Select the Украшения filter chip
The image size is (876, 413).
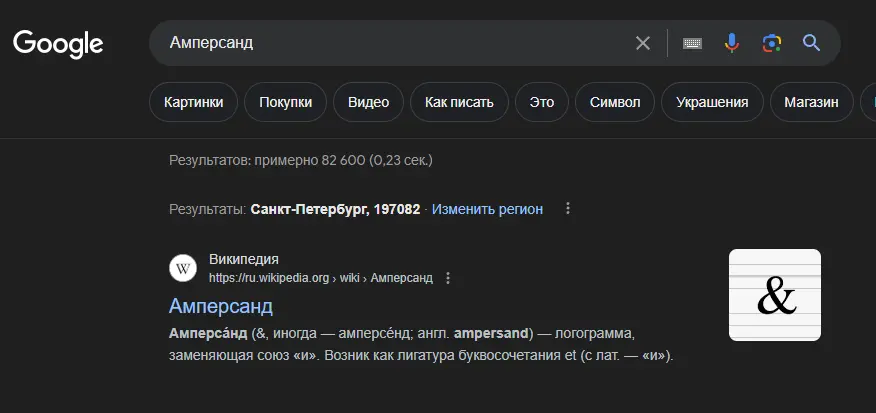(x=712, y=102)
